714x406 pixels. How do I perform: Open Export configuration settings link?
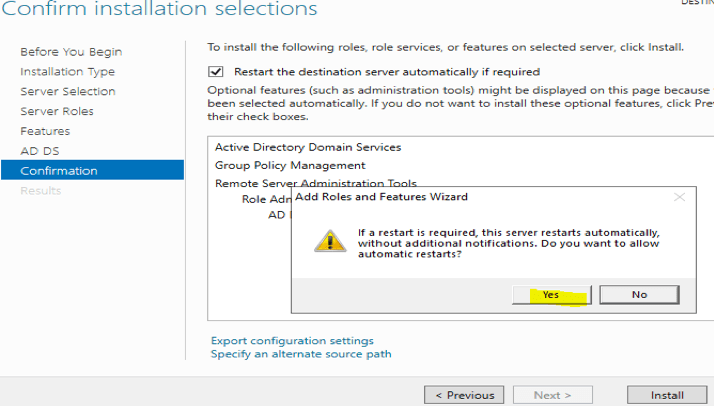(x=292, y=341)
